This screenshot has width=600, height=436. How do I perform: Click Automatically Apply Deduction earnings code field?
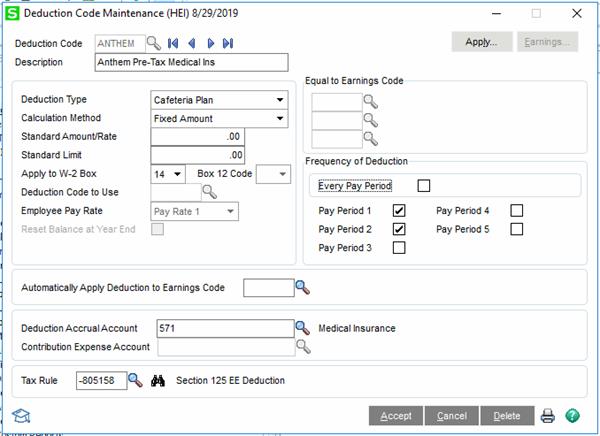tap(269, 288)
